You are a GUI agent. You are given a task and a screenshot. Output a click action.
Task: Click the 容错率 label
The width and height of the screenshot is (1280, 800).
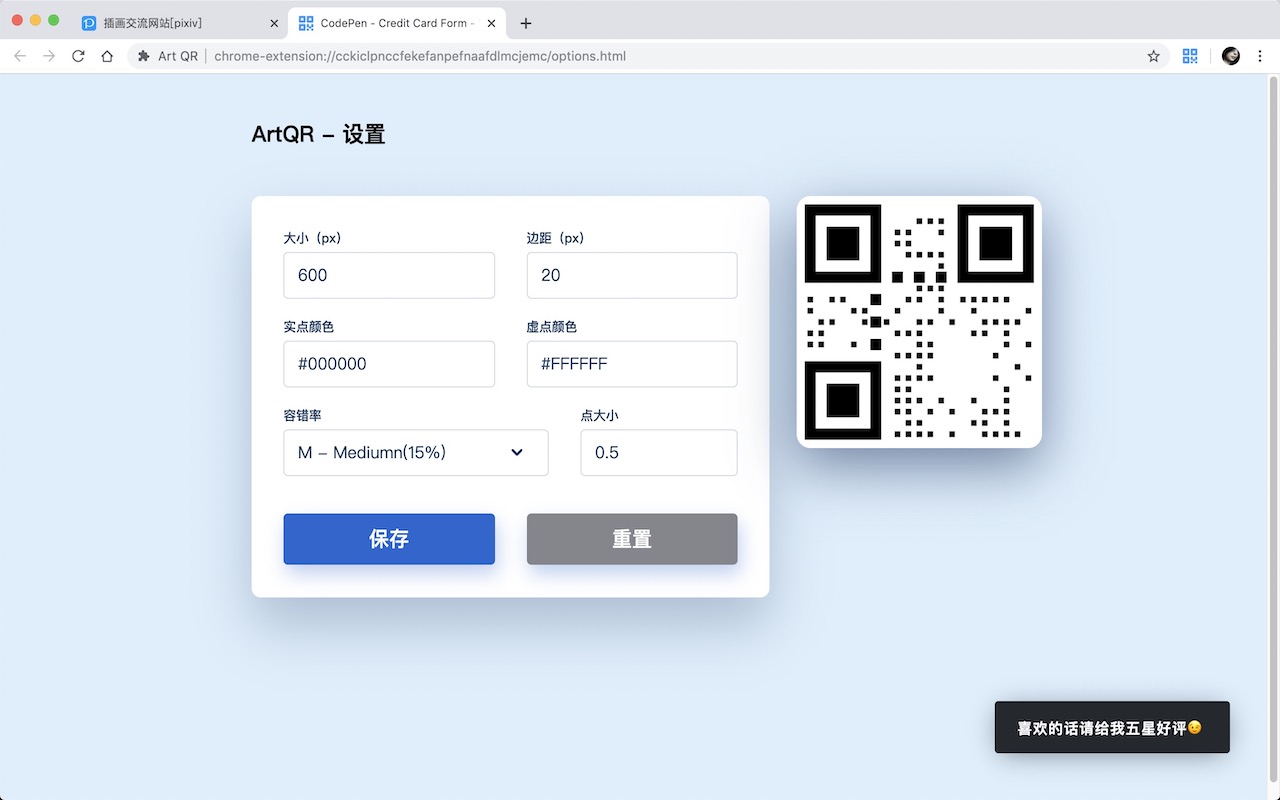coord(302,415)
